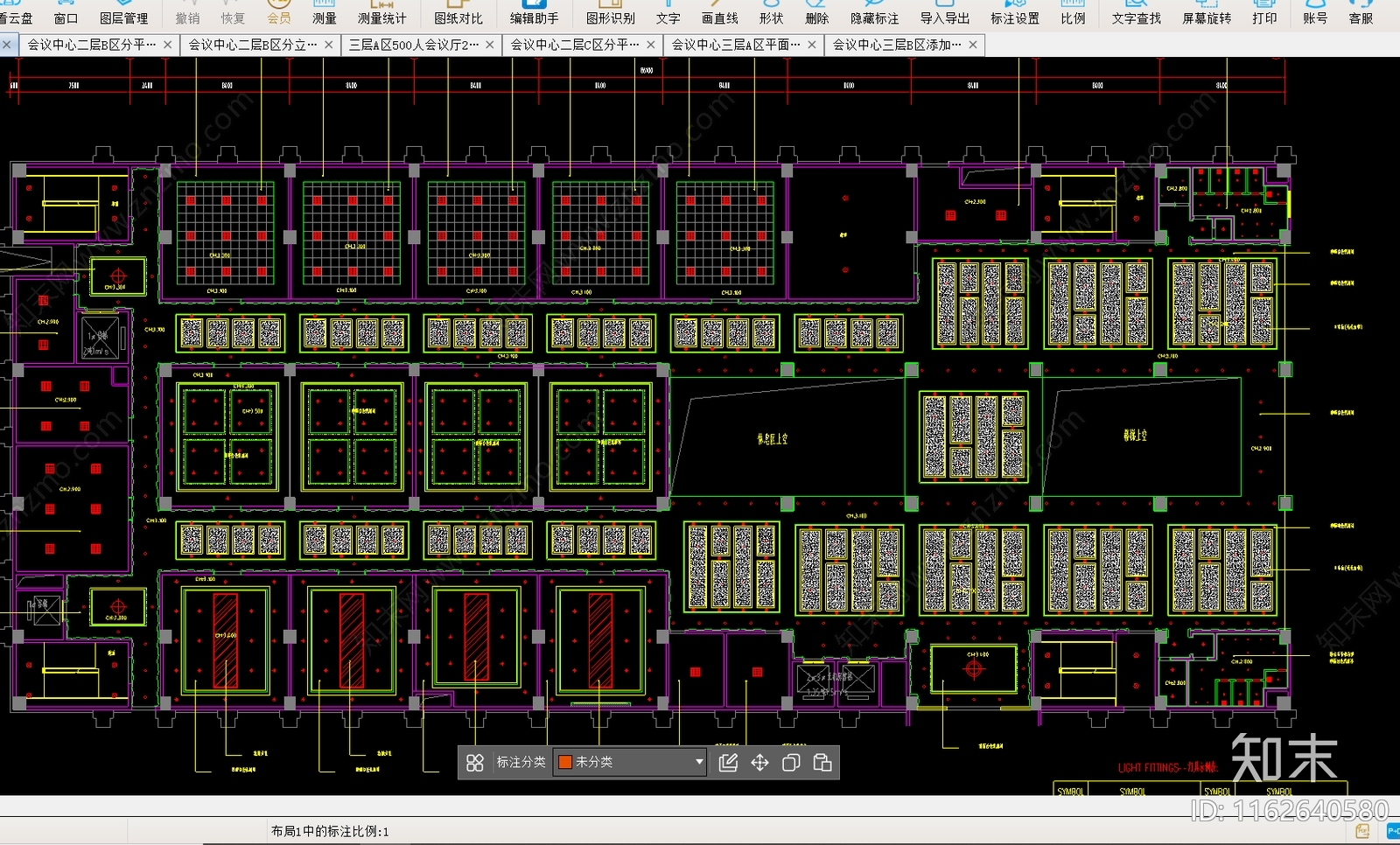1400x845 pixels.
Task: Launch 图纸对比 drawing compare
Action: pos(458,12)
